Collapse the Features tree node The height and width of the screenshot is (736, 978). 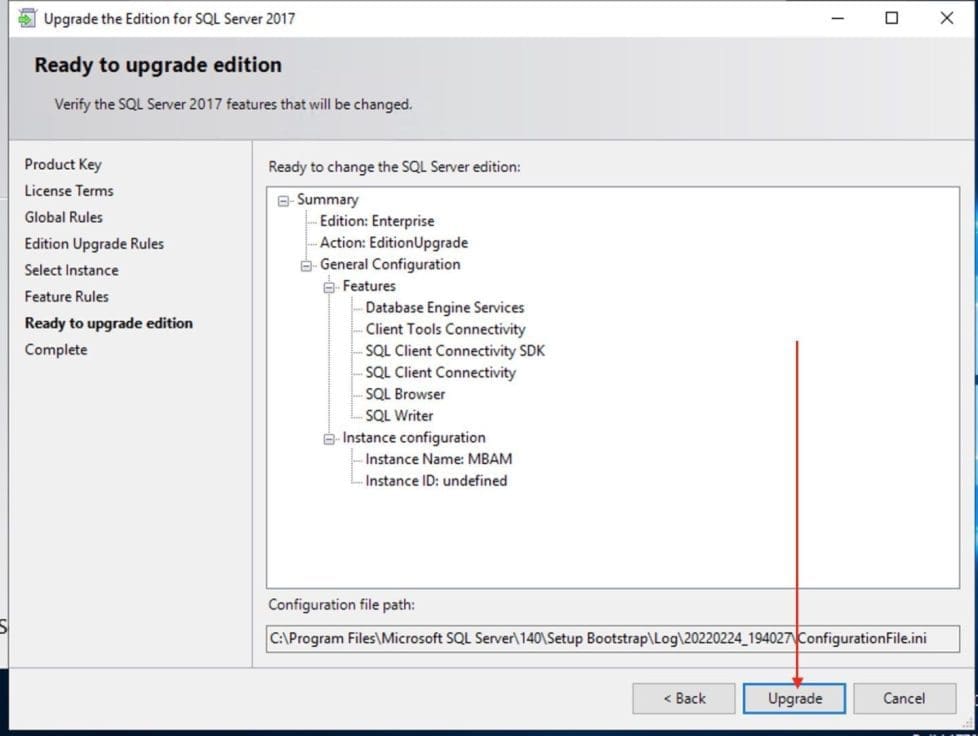(329, 287)
